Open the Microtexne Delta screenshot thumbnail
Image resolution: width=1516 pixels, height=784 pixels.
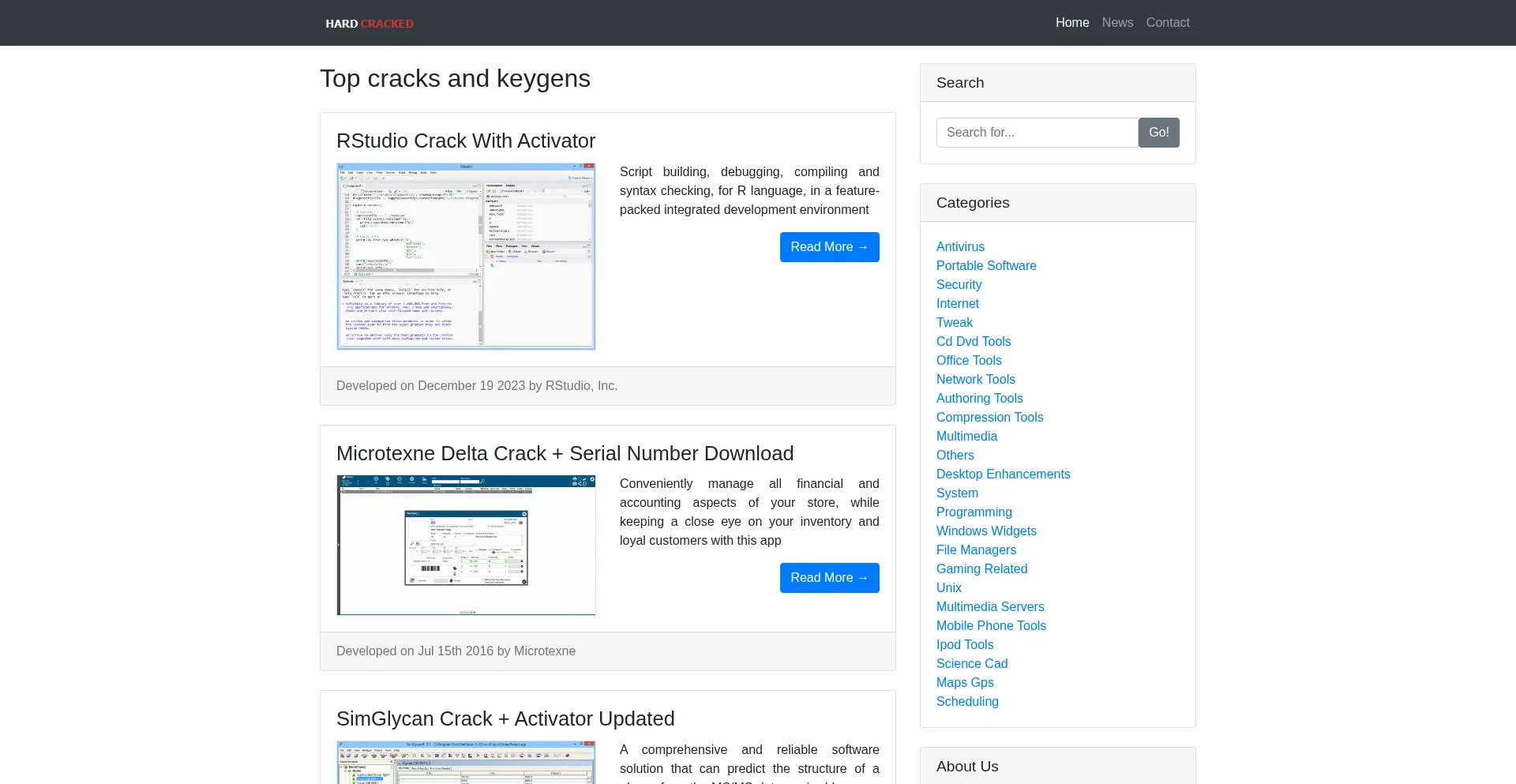tap(466, 545)
